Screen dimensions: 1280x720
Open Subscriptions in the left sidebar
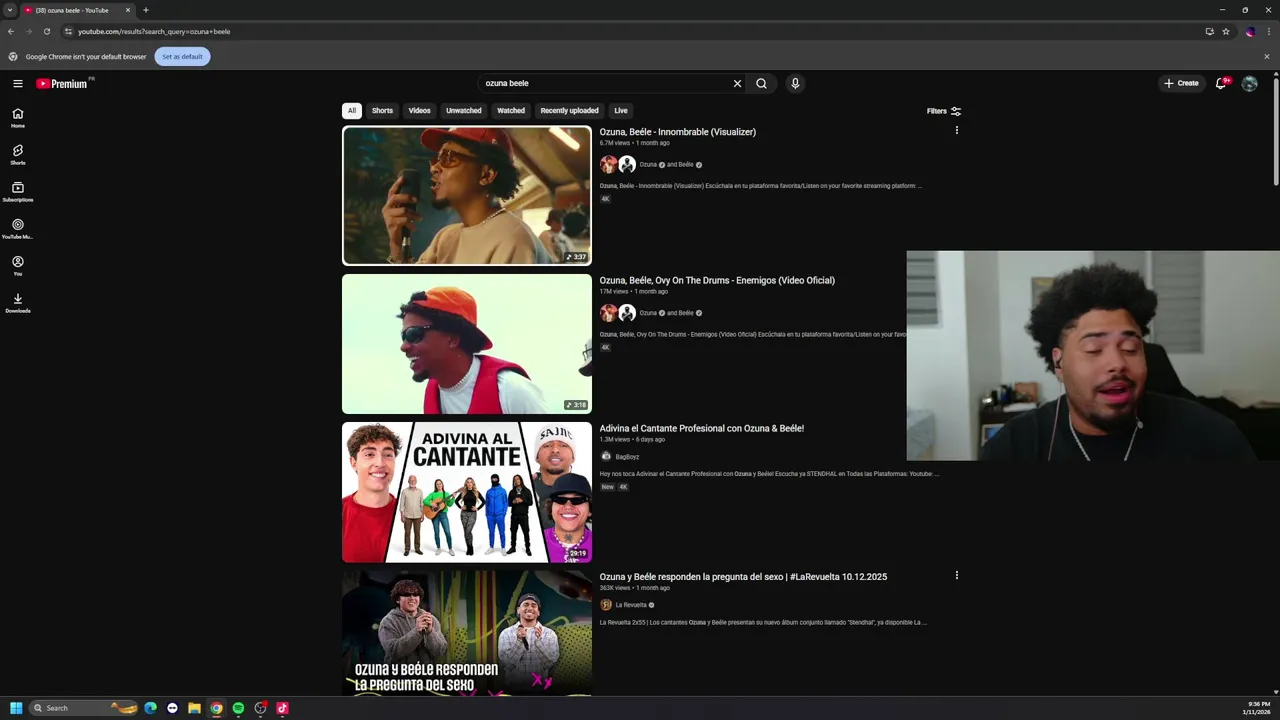pos(18,192)
